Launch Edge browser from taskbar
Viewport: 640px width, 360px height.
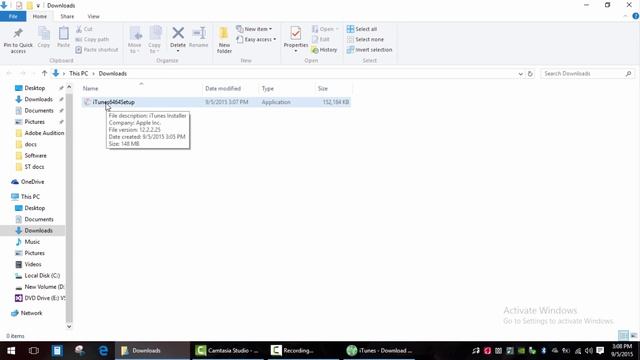coord(103,351)
